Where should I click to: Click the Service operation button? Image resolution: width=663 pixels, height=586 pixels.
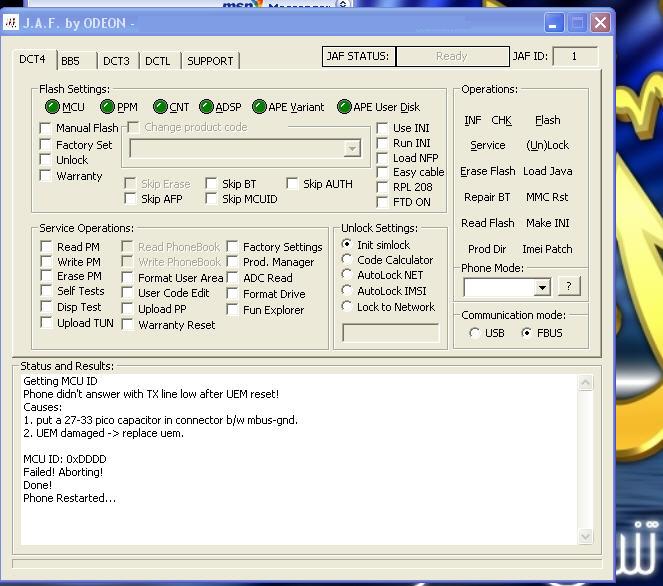coord(488,145)
